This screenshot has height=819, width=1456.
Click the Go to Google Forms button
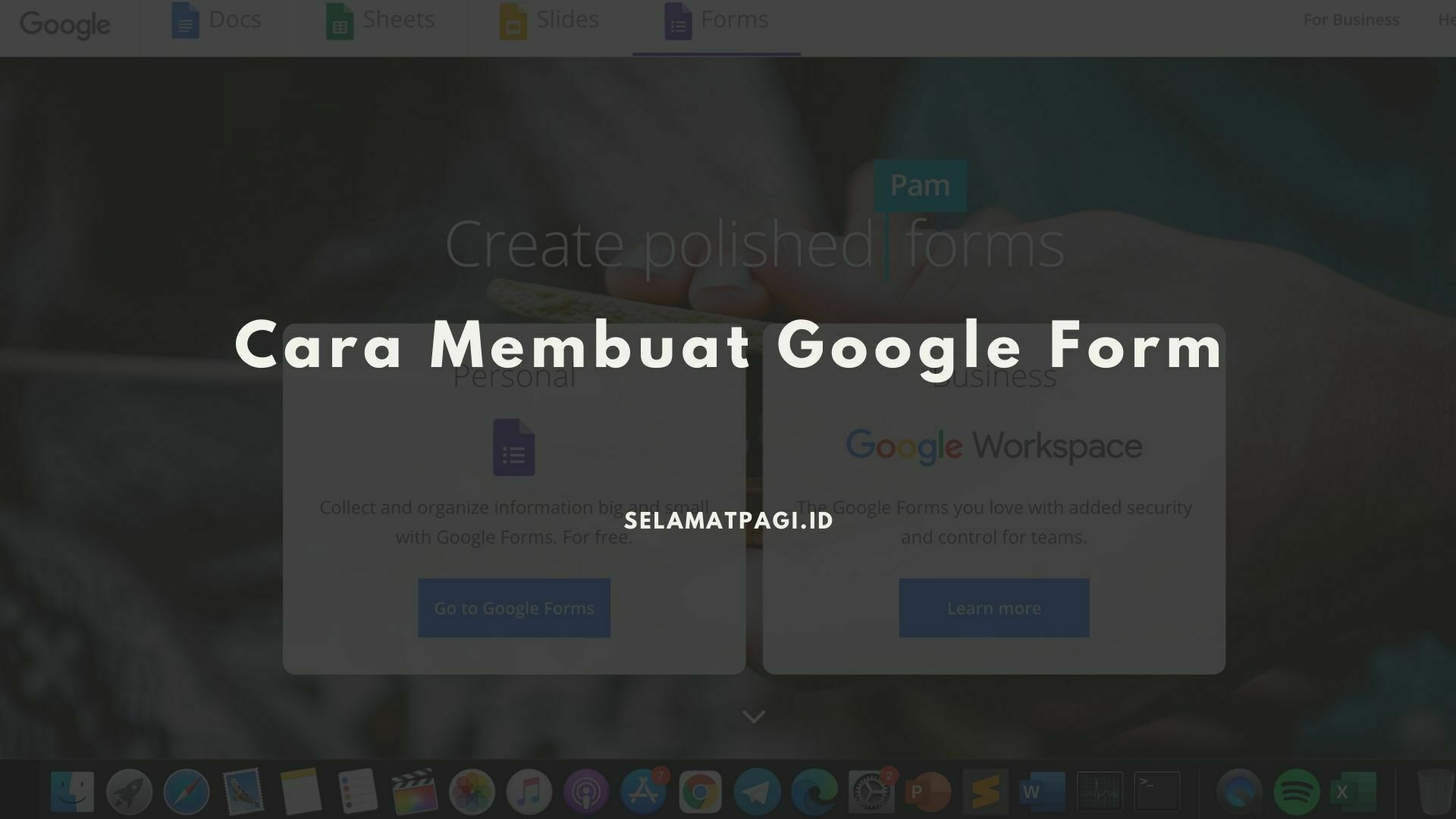[514, 608]
